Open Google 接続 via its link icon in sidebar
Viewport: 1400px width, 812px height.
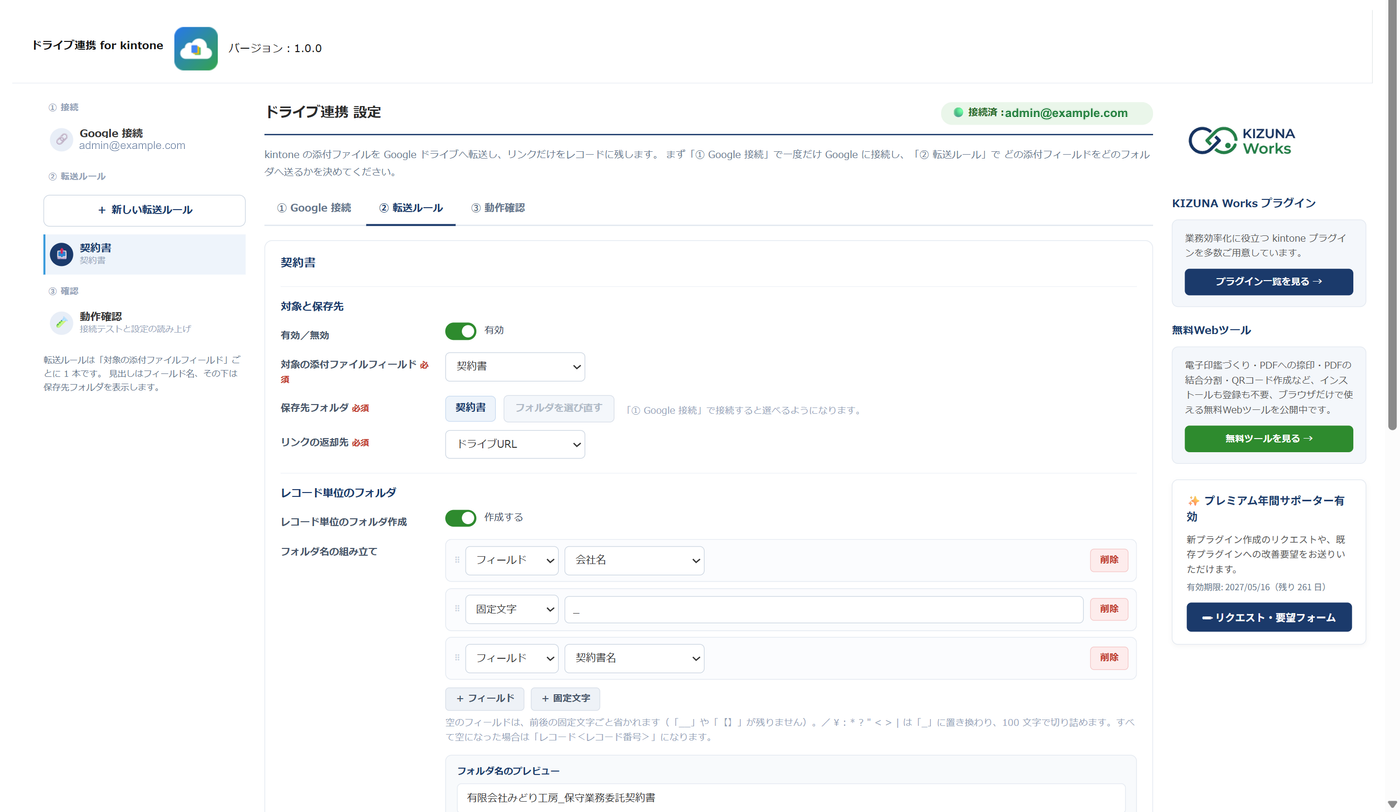62,139
